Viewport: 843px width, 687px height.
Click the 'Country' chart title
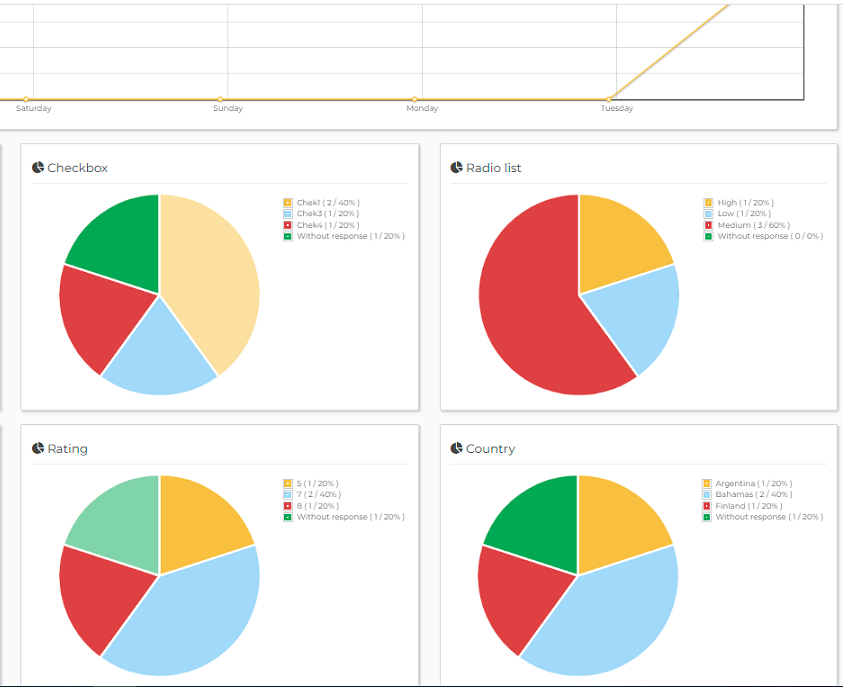coord(490,448)
